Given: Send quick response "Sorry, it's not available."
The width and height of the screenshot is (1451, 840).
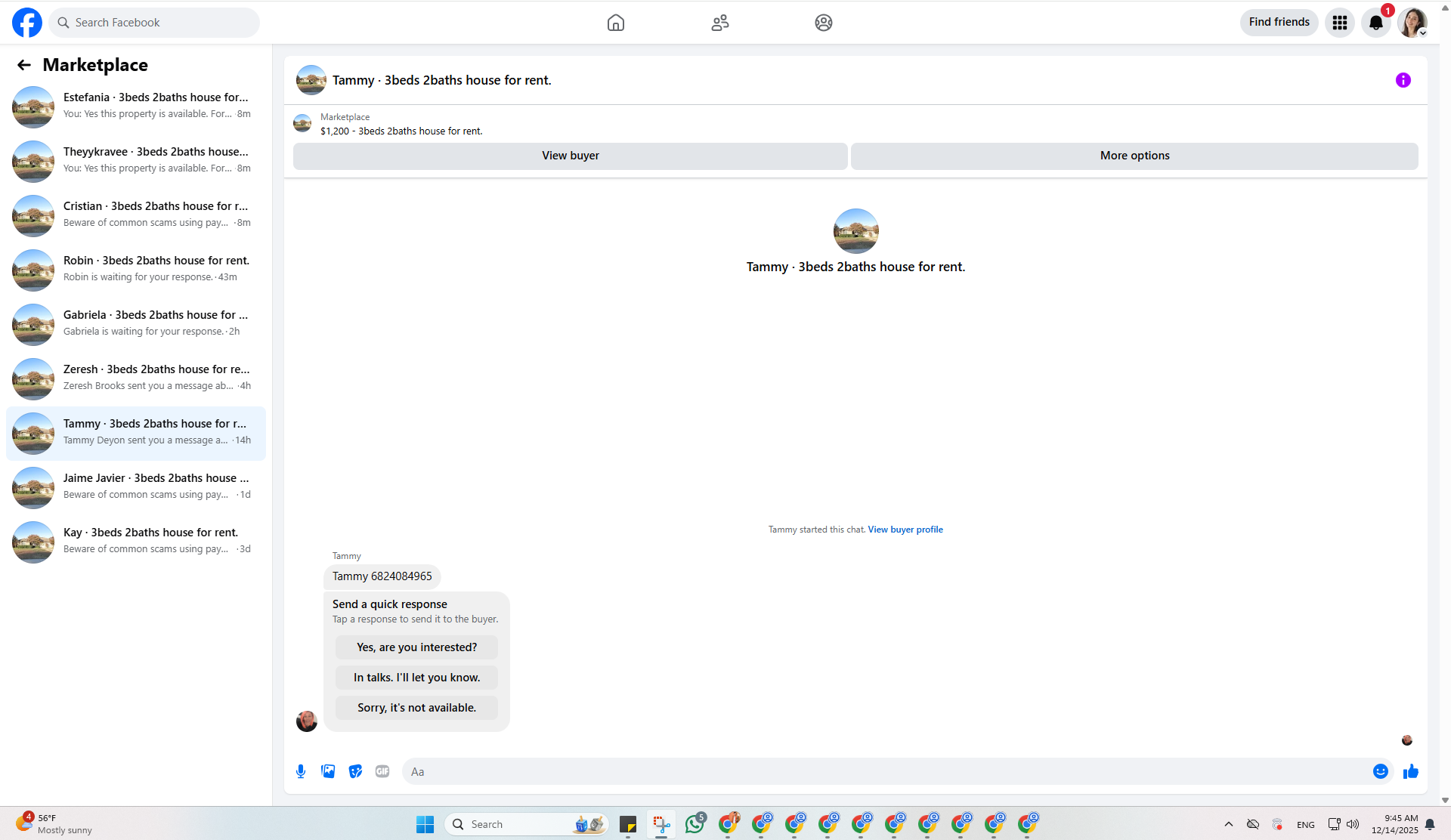Looking at the screenshot, I should [416, 708].
